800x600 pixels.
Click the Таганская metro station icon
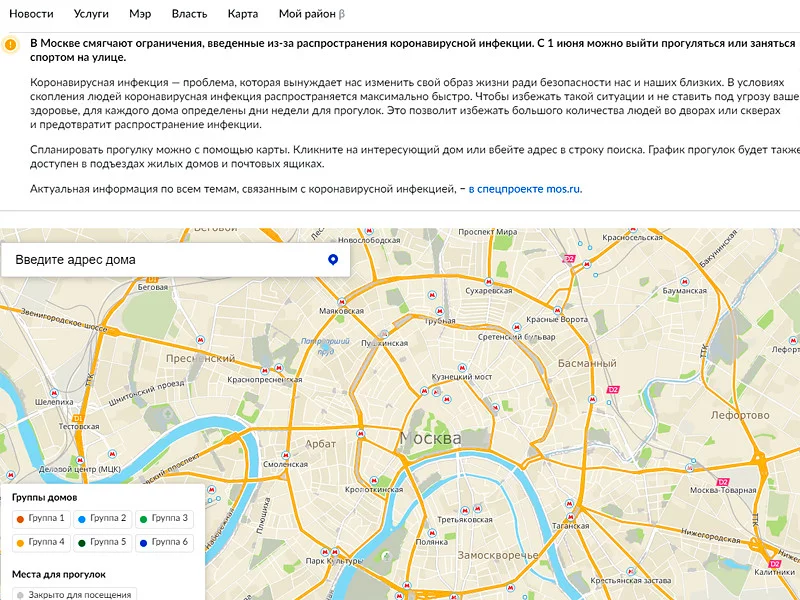569,516
